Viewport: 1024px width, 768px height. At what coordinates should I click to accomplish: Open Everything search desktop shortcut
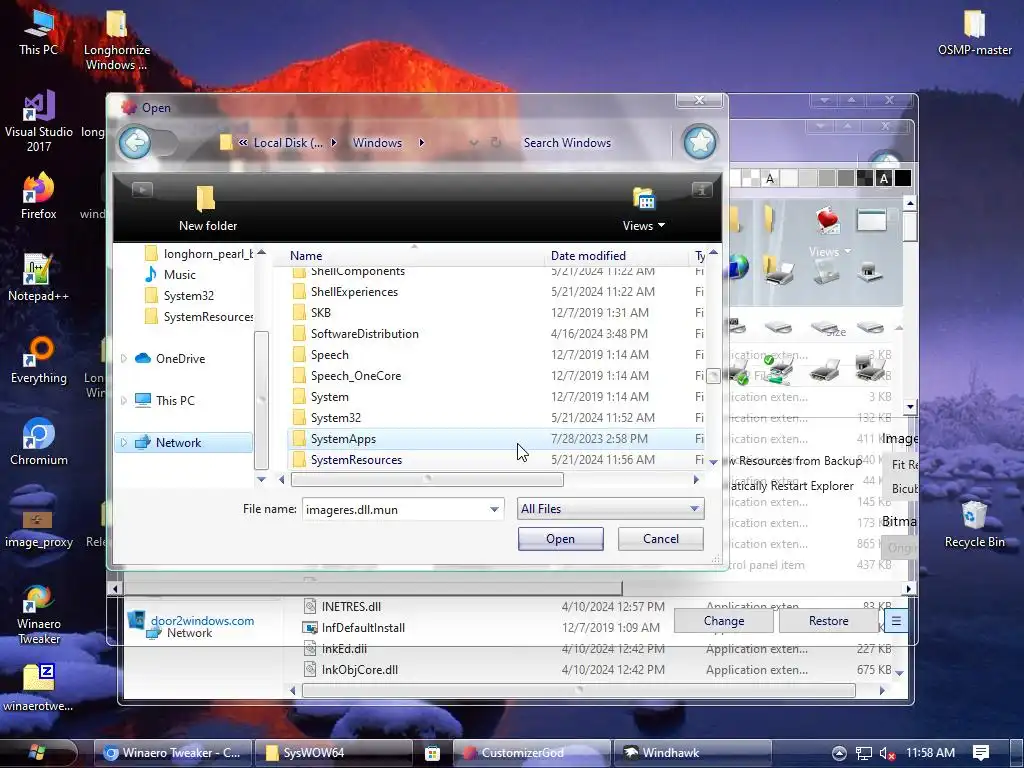point(39,360)
